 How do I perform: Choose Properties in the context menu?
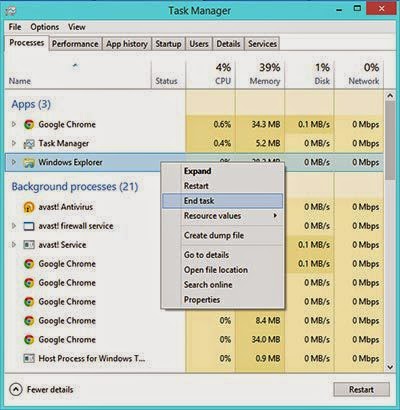click(x=223, y=300)
